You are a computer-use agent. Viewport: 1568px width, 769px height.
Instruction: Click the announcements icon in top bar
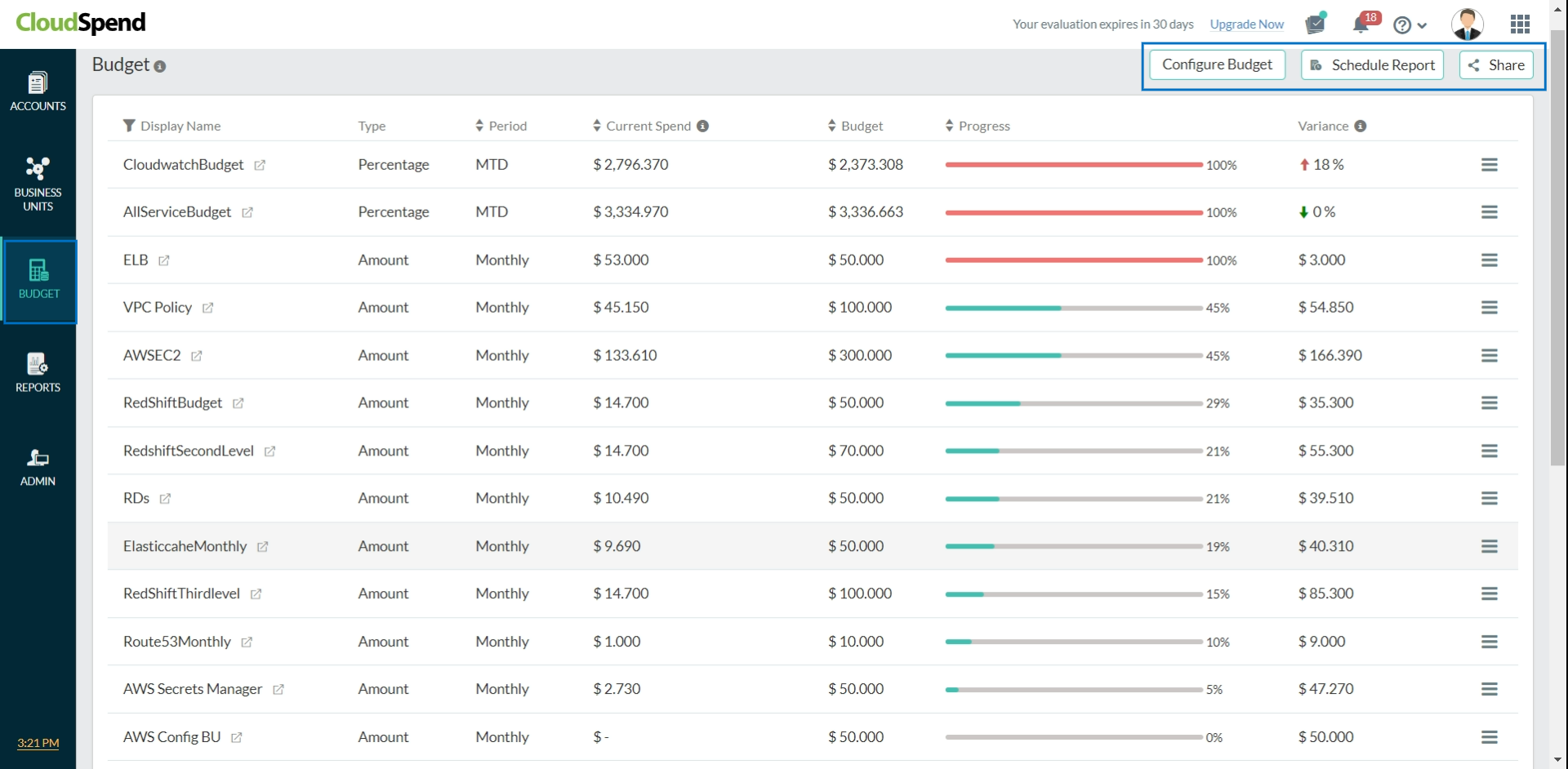coord(1315,24)
